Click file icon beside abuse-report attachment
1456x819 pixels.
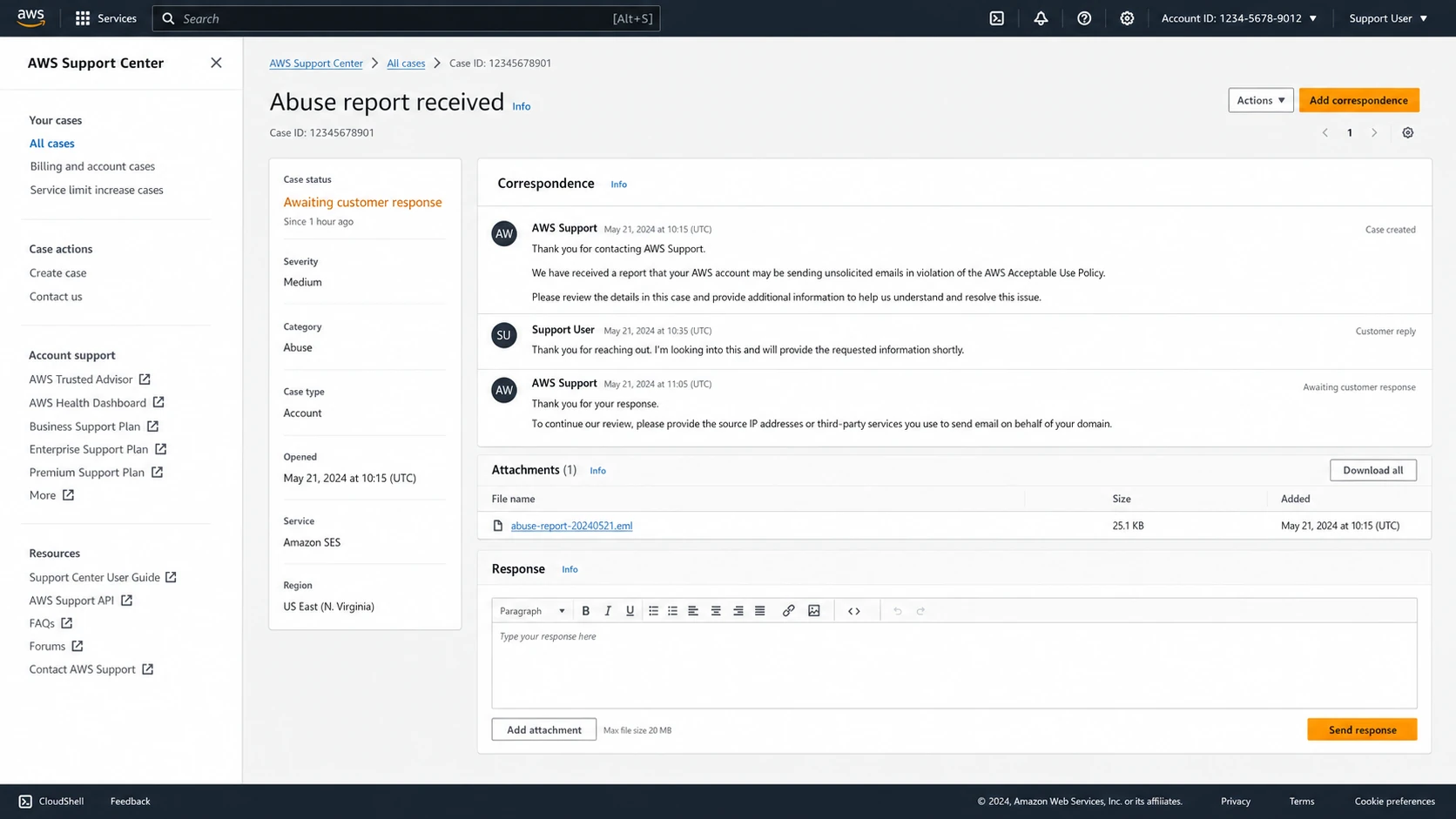pos(498,526)
